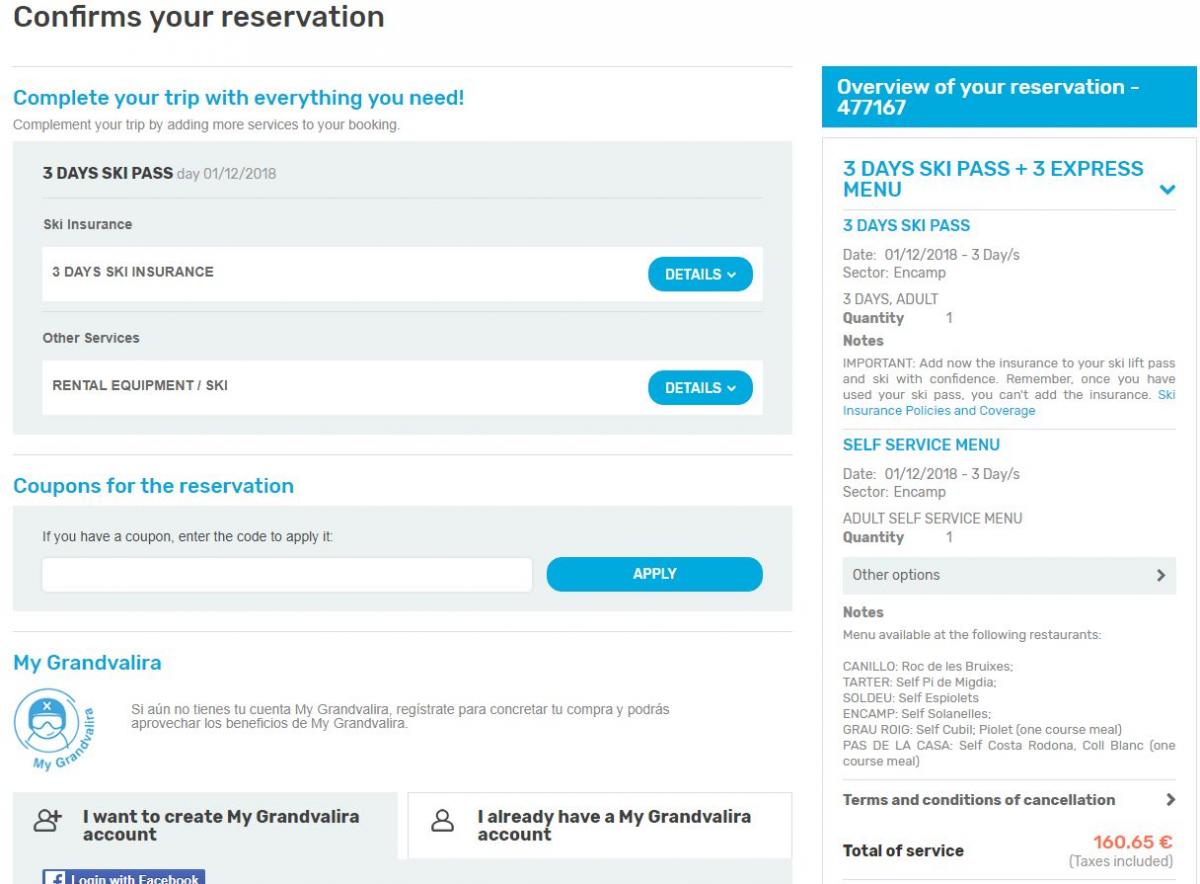
Task: Click the Rental Equipment / Ski row
Action: [402, 388]
